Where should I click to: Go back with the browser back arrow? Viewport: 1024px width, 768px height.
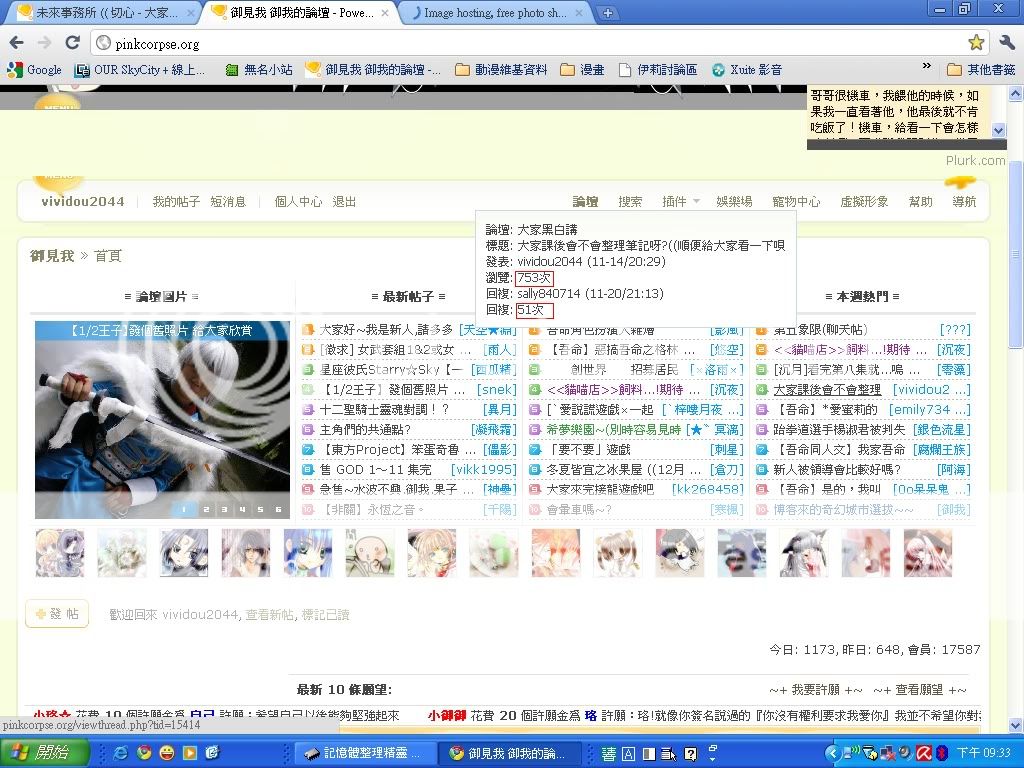(16, 43)
